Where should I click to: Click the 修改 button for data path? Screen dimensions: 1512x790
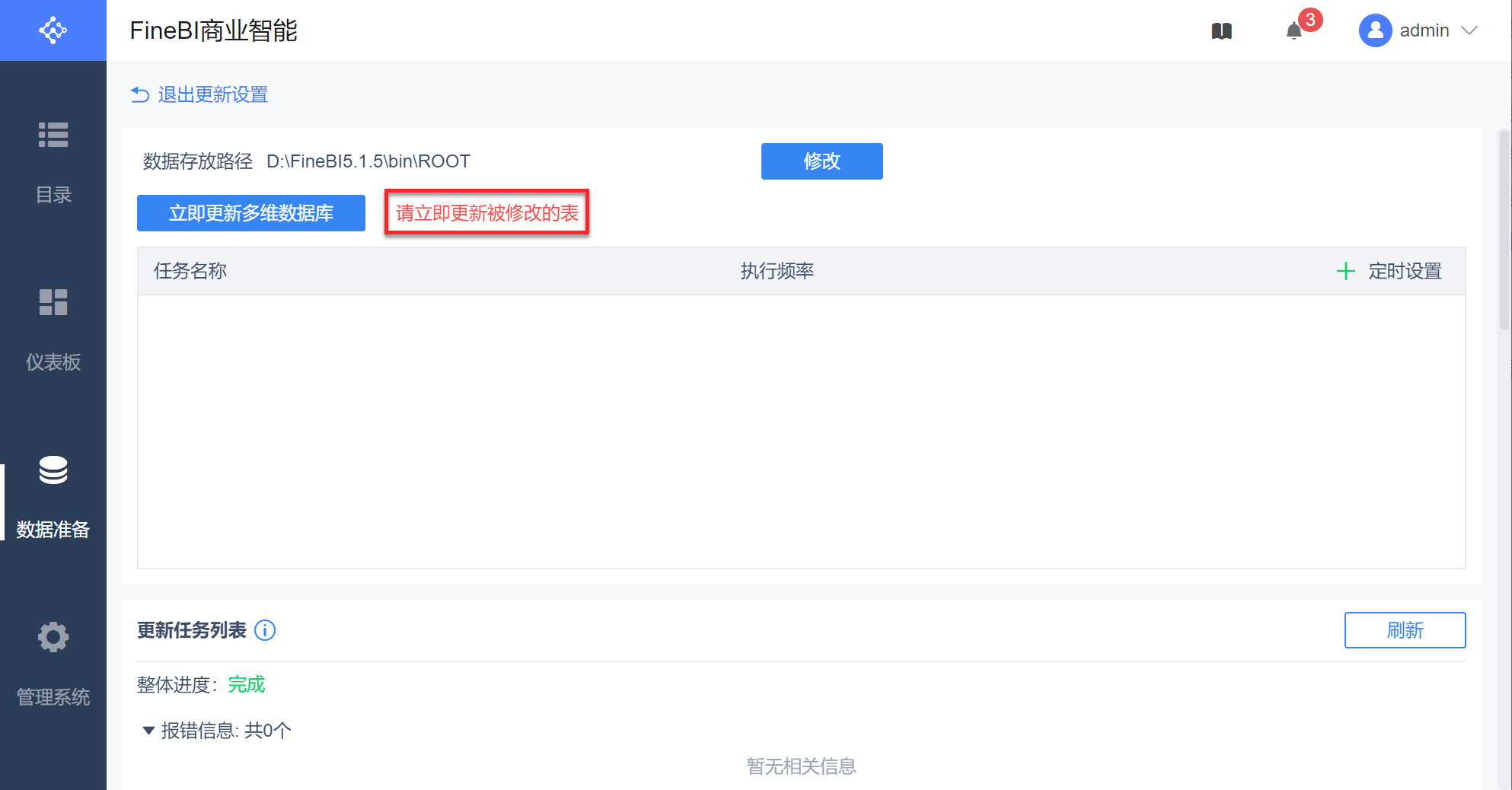(x=822, y=161)
